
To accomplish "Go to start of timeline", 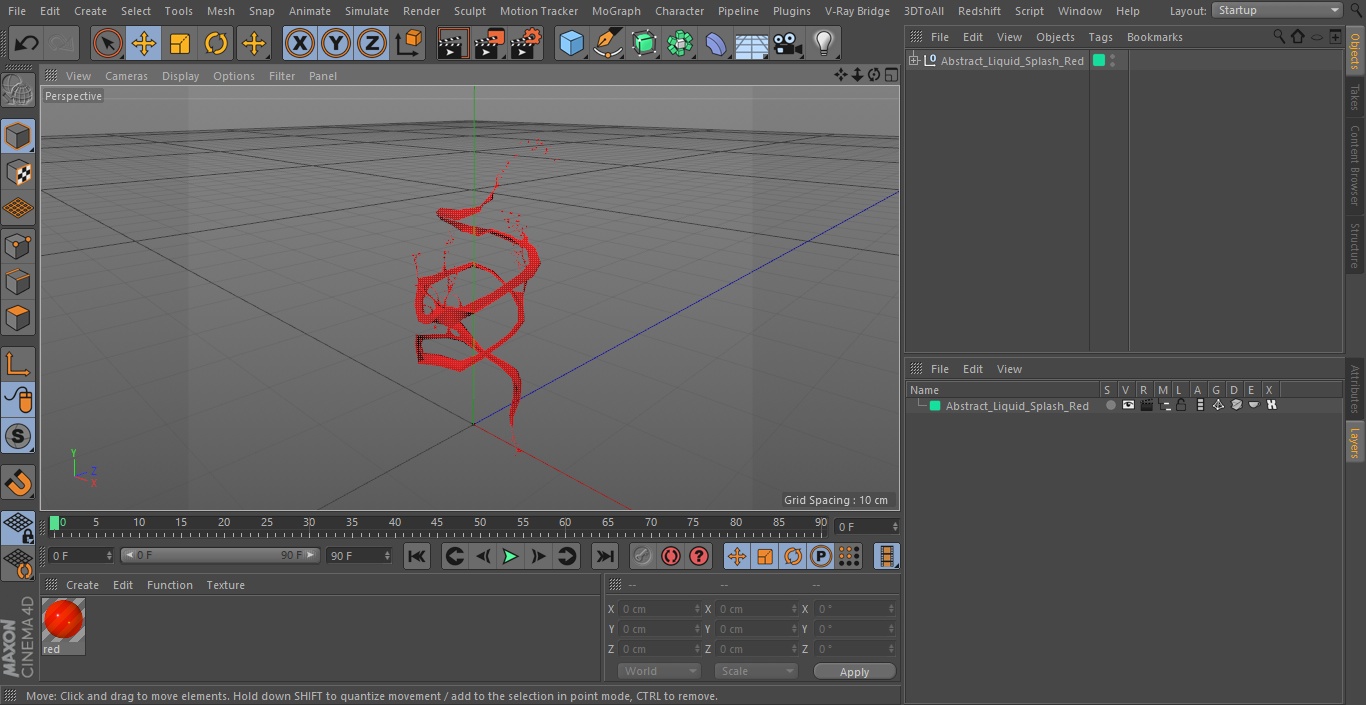I will 417,556.
